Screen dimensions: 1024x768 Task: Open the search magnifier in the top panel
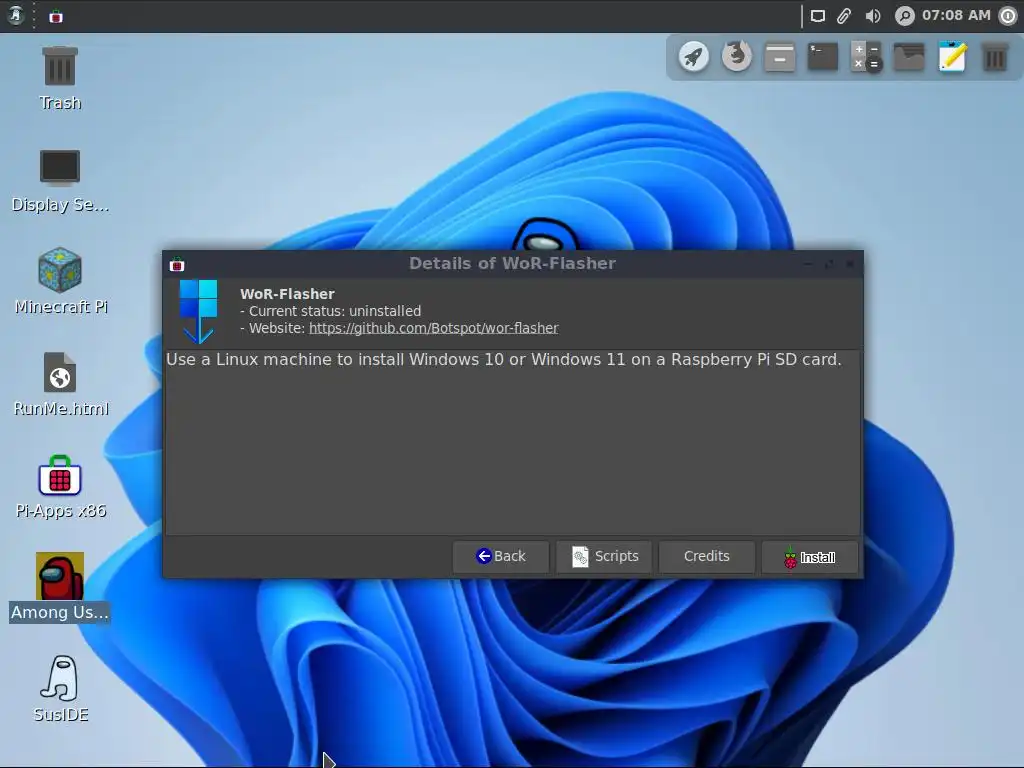904,16
